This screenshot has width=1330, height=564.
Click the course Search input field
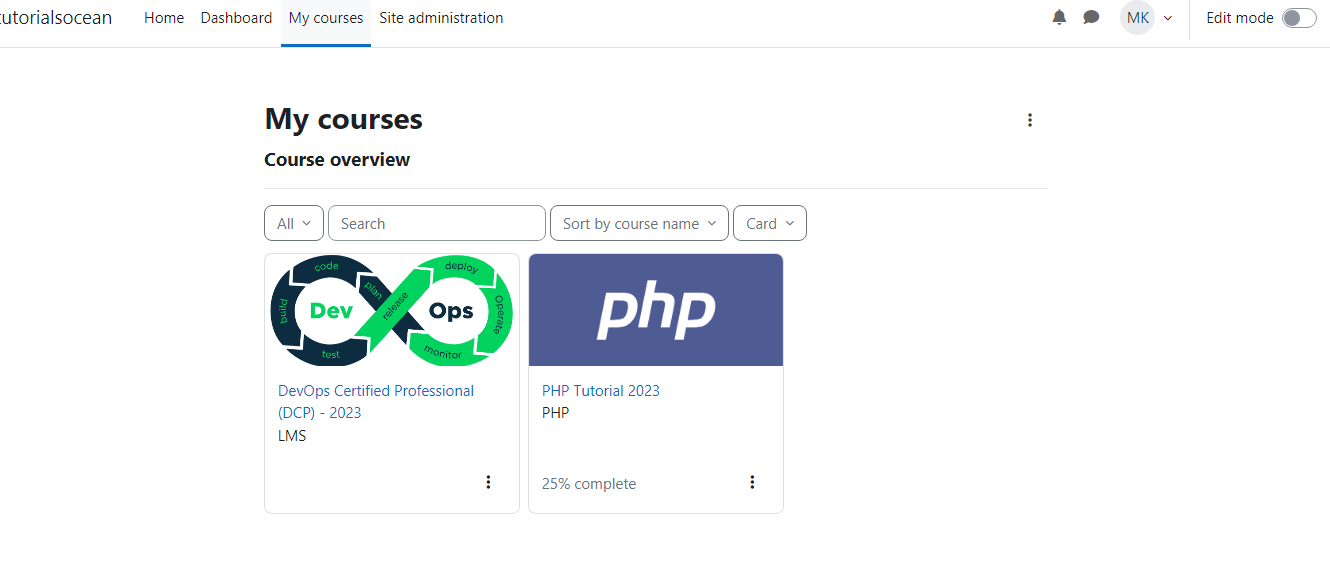(x=437, y=223)
